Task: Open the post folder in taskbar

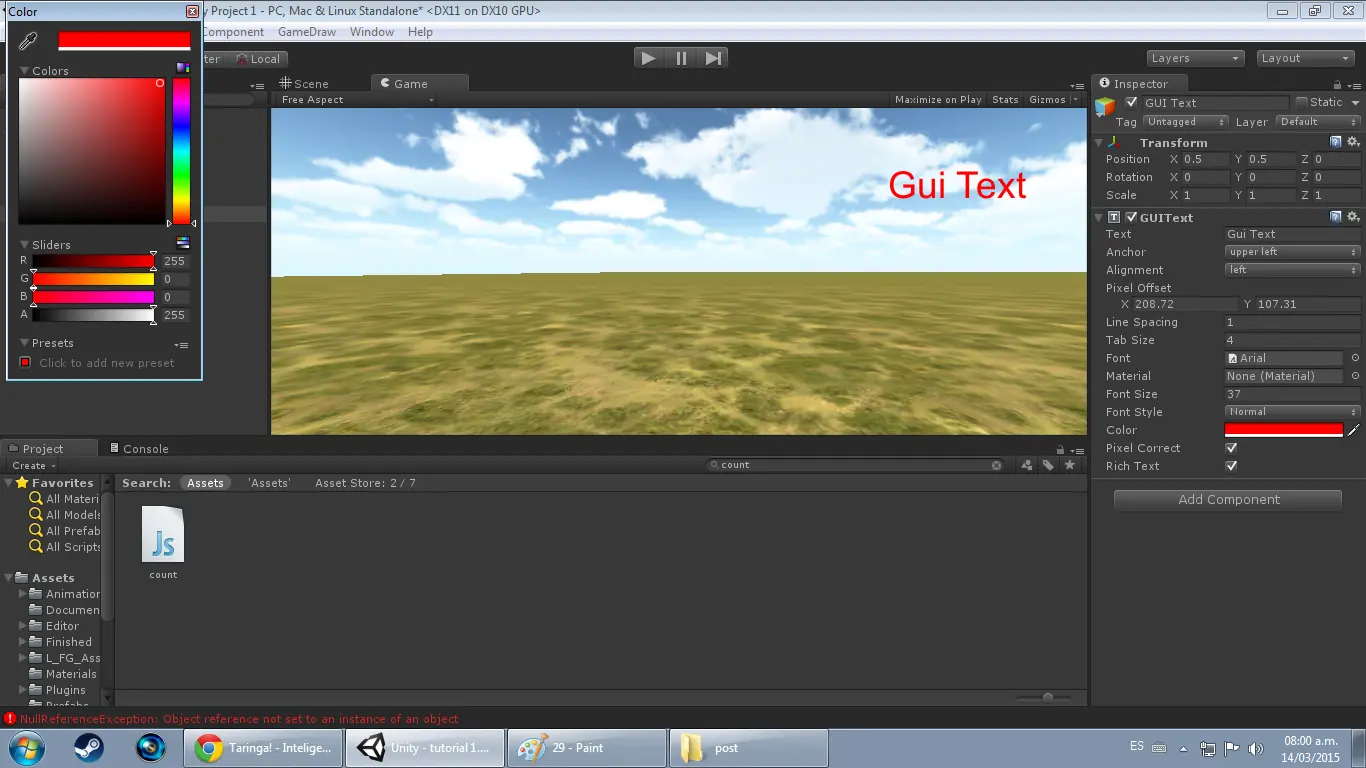Action: [749, 748]
